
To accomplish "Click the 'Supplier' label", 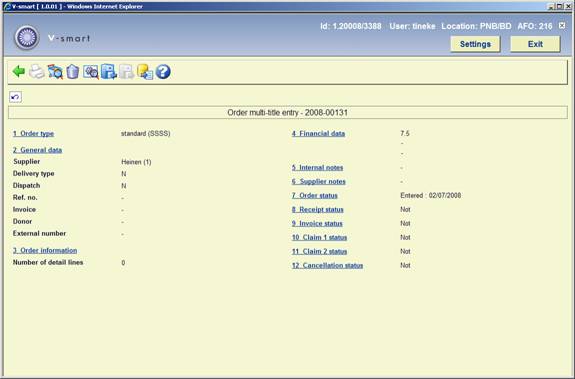I will pos(26,161).
